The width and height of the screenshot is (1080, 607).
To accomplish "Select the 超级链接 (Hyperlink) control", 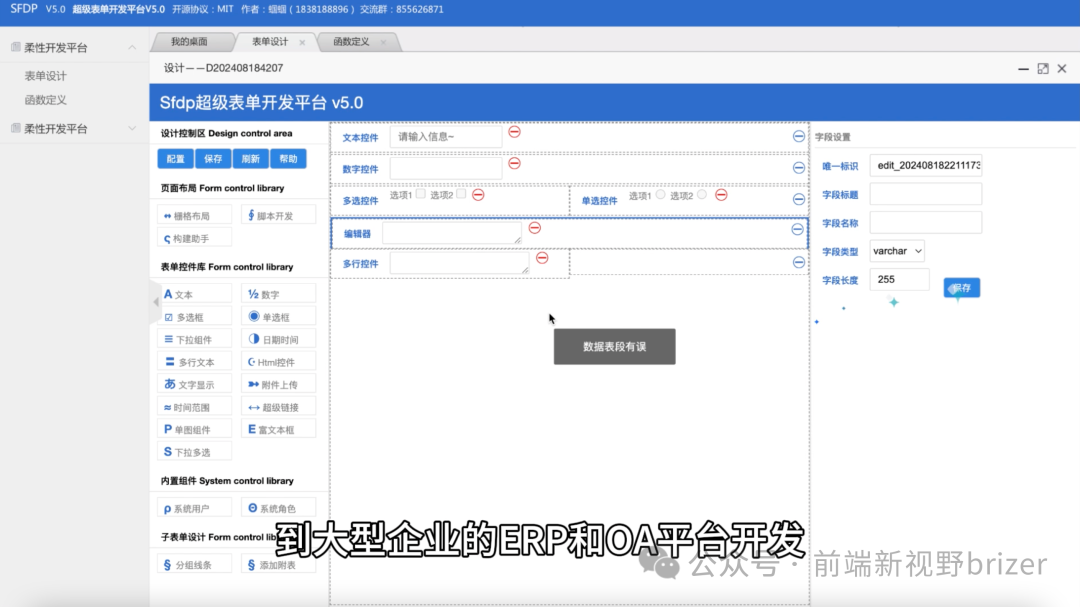I will (278, 405).
